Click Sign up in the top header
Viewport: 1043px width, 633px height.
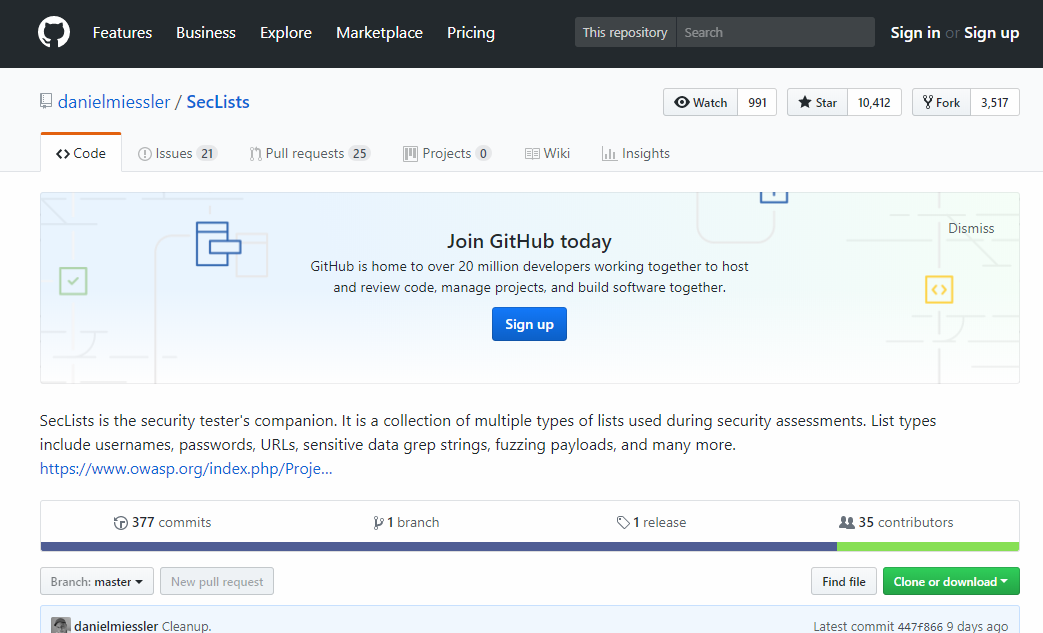point(991,33)
